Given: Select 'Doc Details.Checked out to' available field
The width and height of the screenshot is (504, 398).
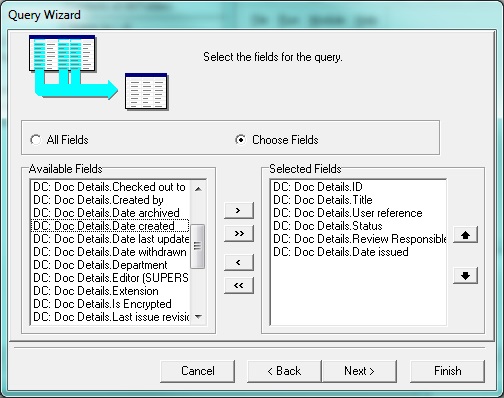Looking at the screenshot, I should 110,187.
